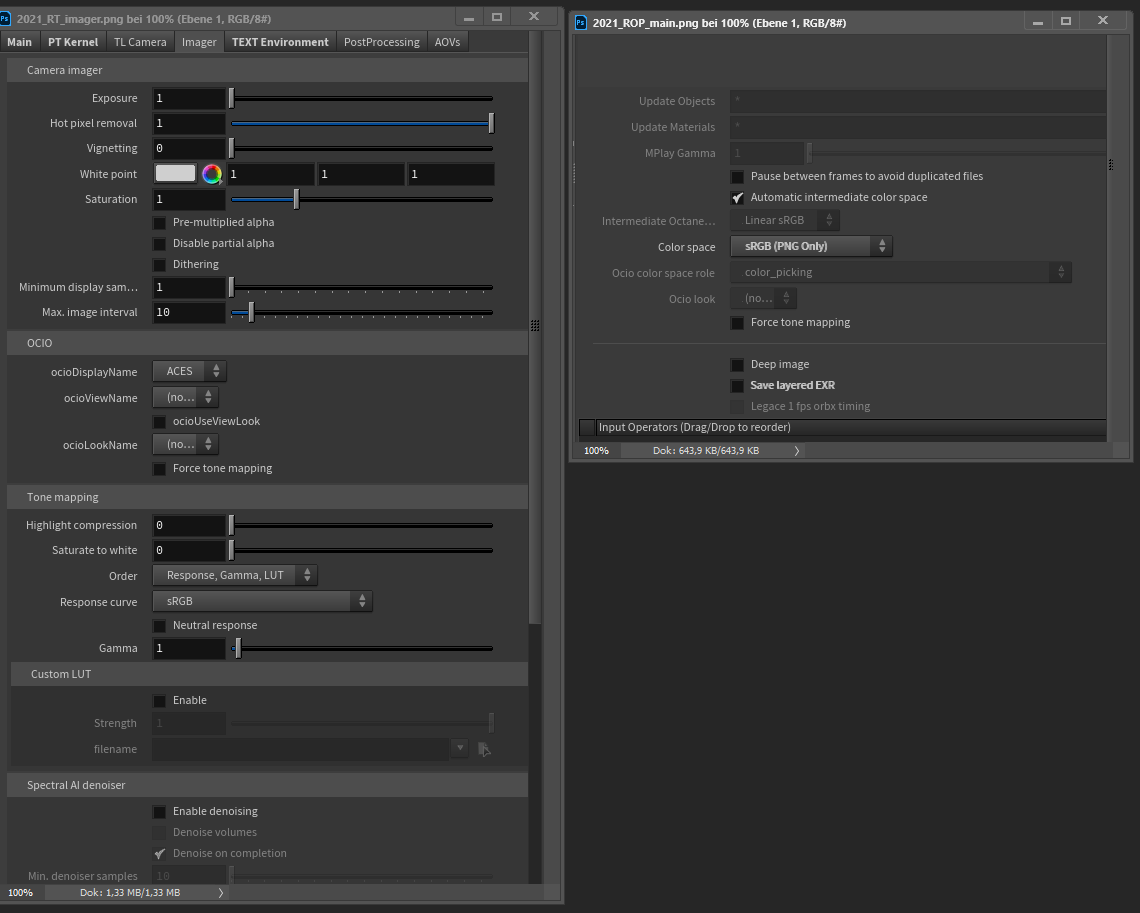Click the Tone mapping section header

pos(268,497)
